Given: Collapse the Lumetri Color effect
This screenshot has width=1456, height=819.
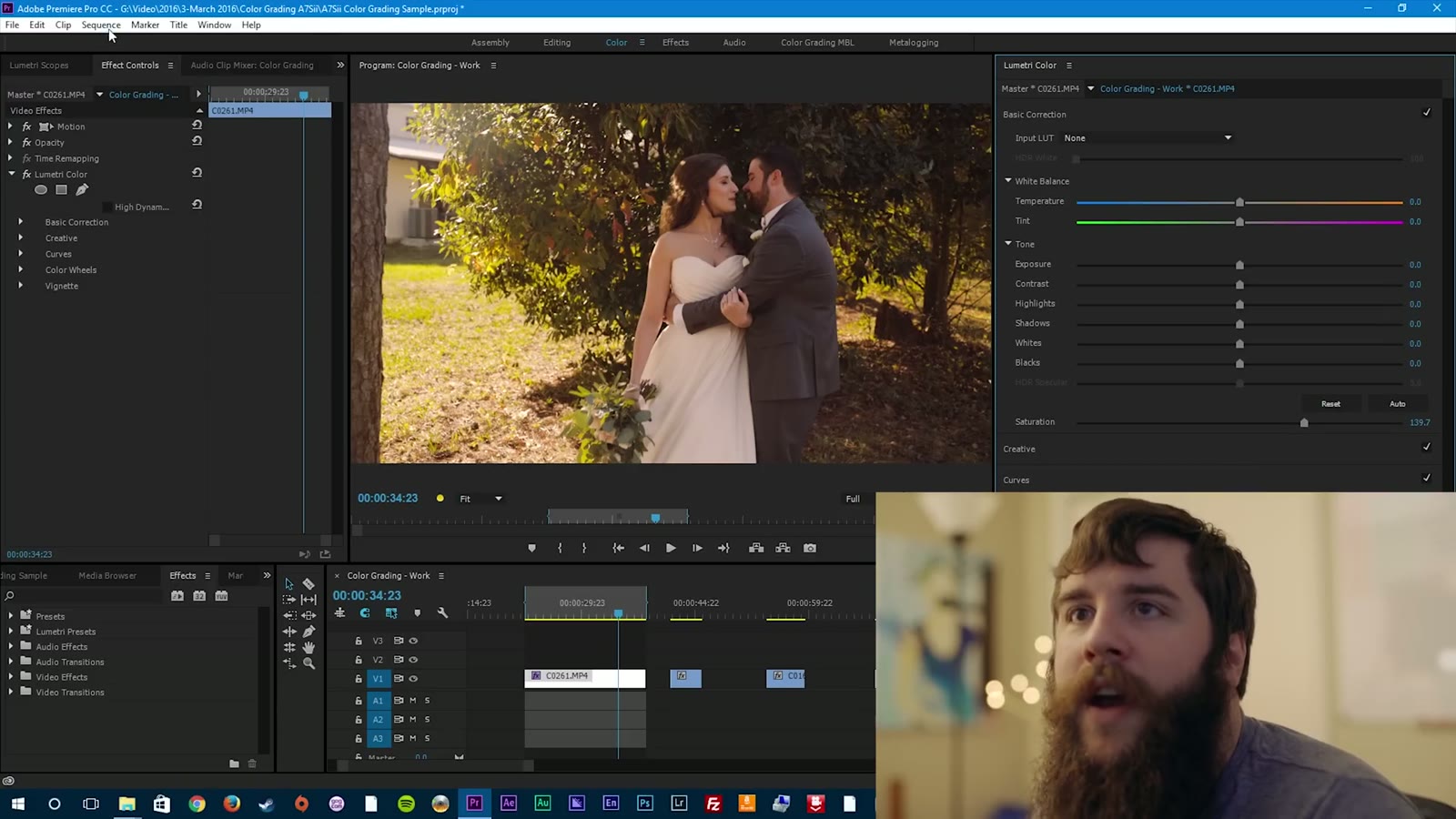Looking at the screenshot, I should 12,174.
